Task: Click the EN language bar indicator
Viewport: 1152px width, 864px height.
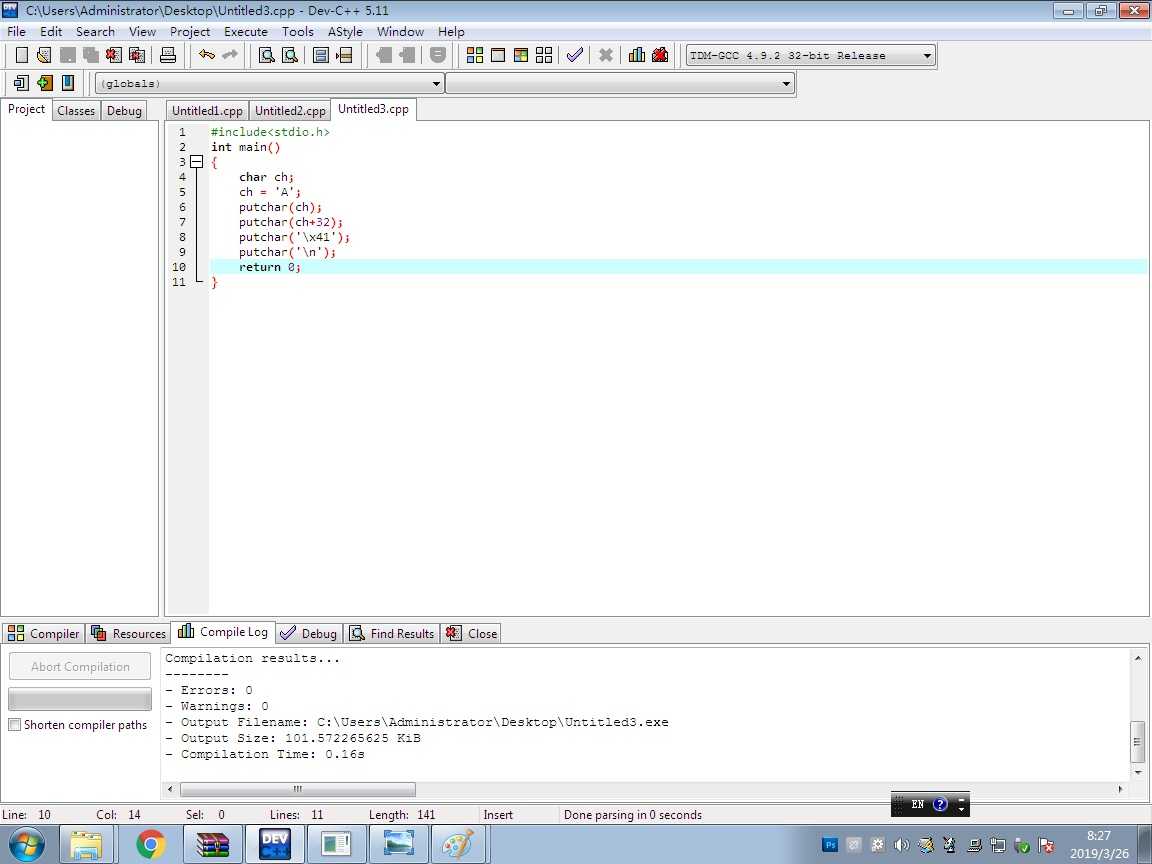Action: (918, 804)
